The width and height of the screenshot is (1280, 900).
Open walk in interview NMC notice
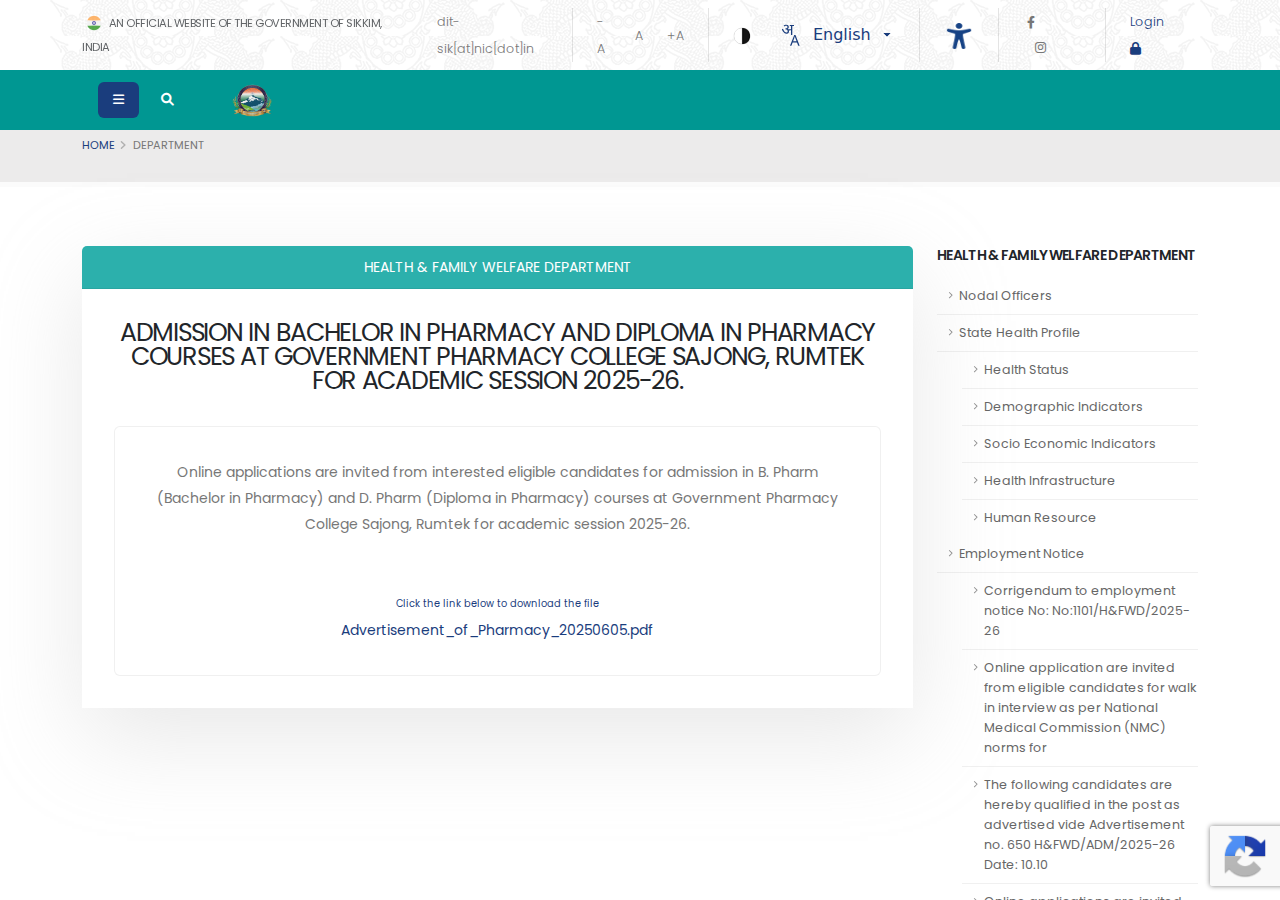pyautogui.click(x=1090, y=708)
